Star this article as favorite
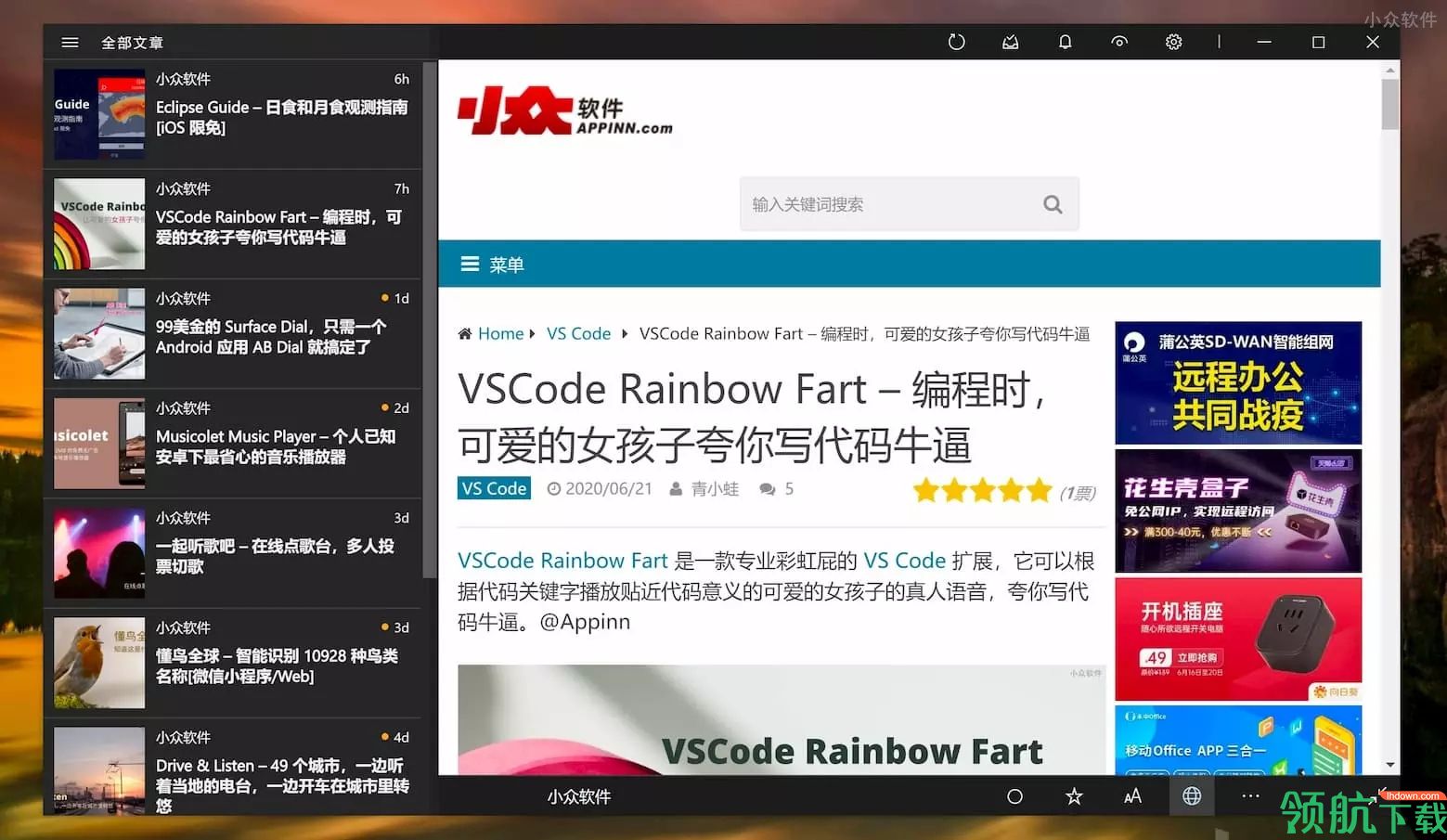This screenshot has width=1447, height=840. 1074,796
